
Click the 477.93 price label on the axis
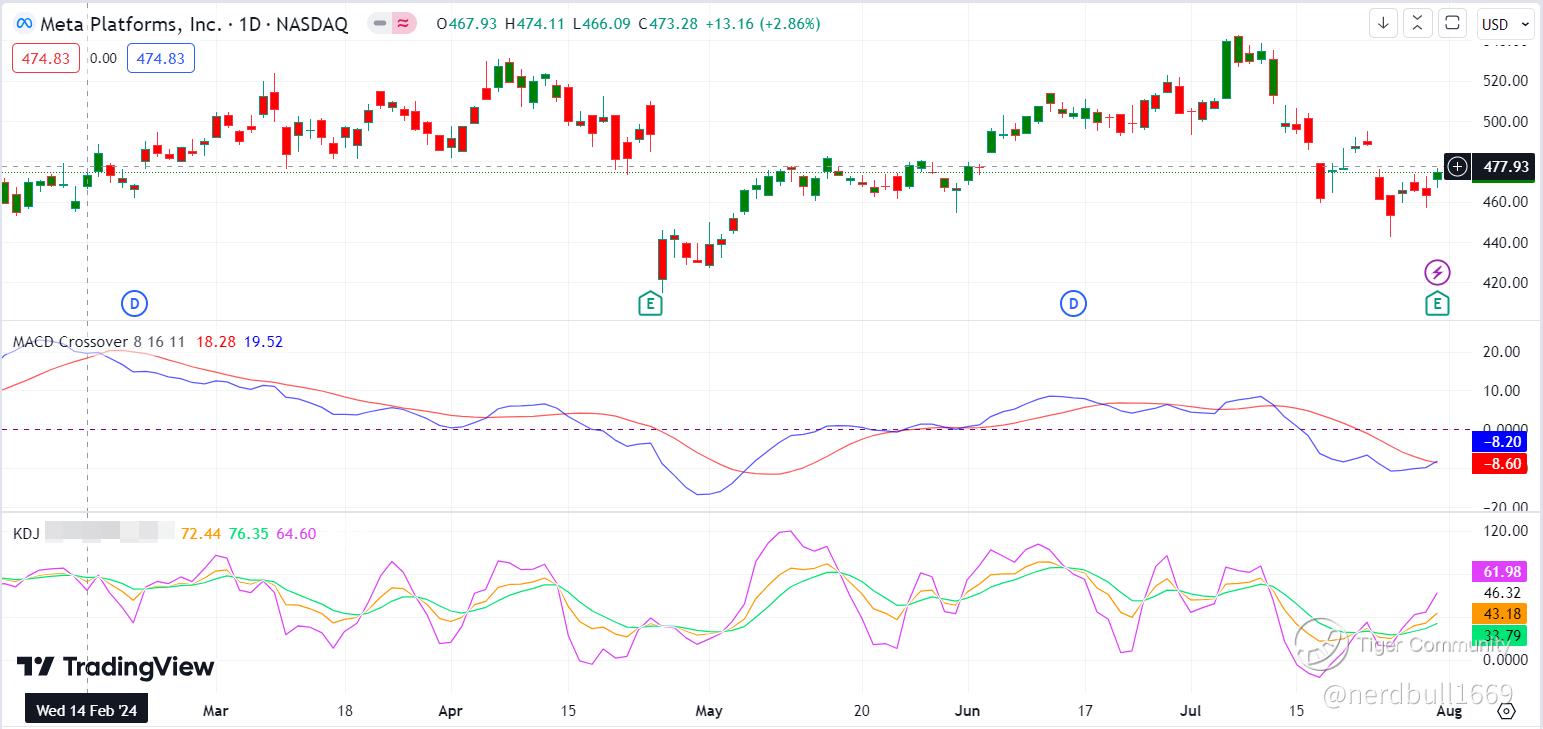pos(1504,167)
